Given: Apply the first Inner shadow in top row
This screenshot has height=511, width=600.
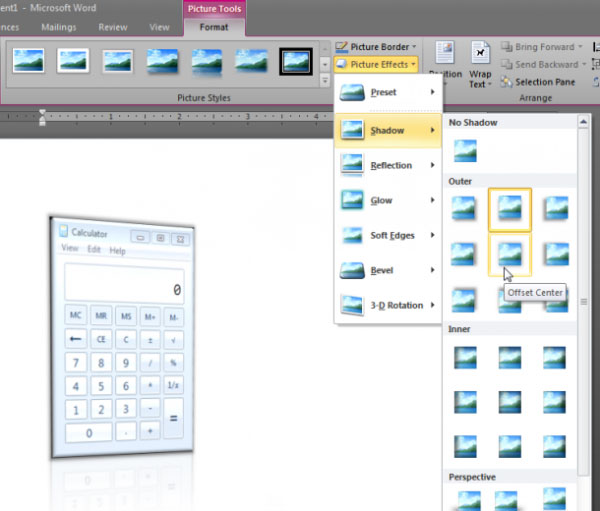Looking at the screenshot, I should [465, 358].
